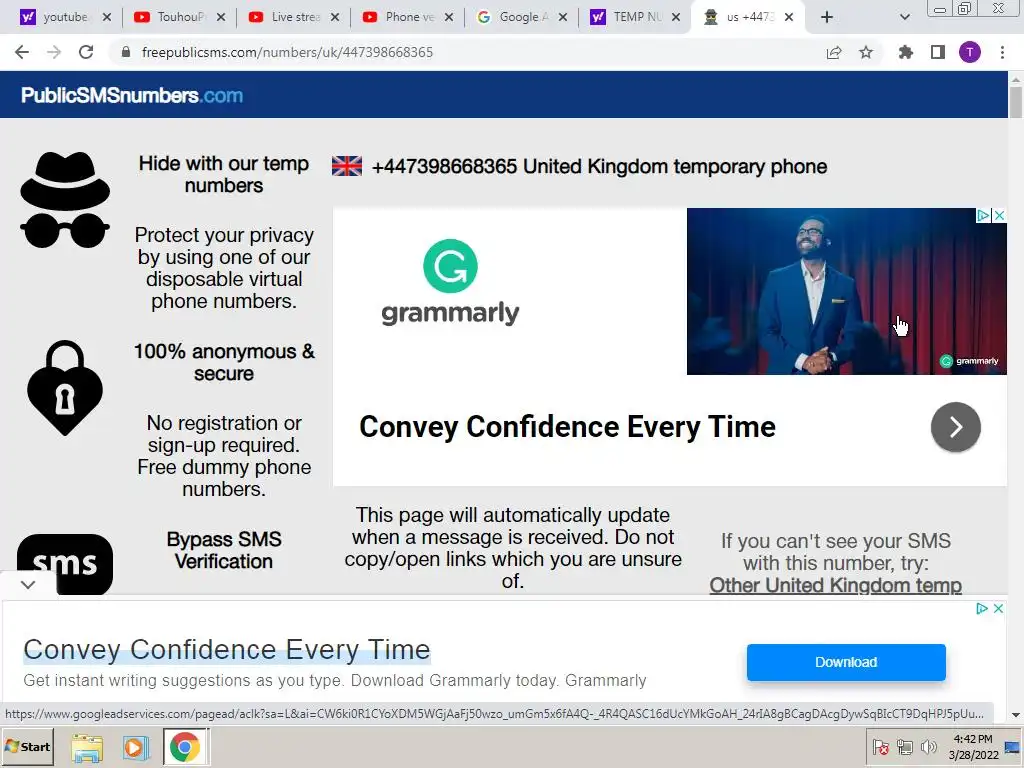Open AdChoices info on top ad
Image resolution: width=1024 pixels, height=768 pixels.
983,216
